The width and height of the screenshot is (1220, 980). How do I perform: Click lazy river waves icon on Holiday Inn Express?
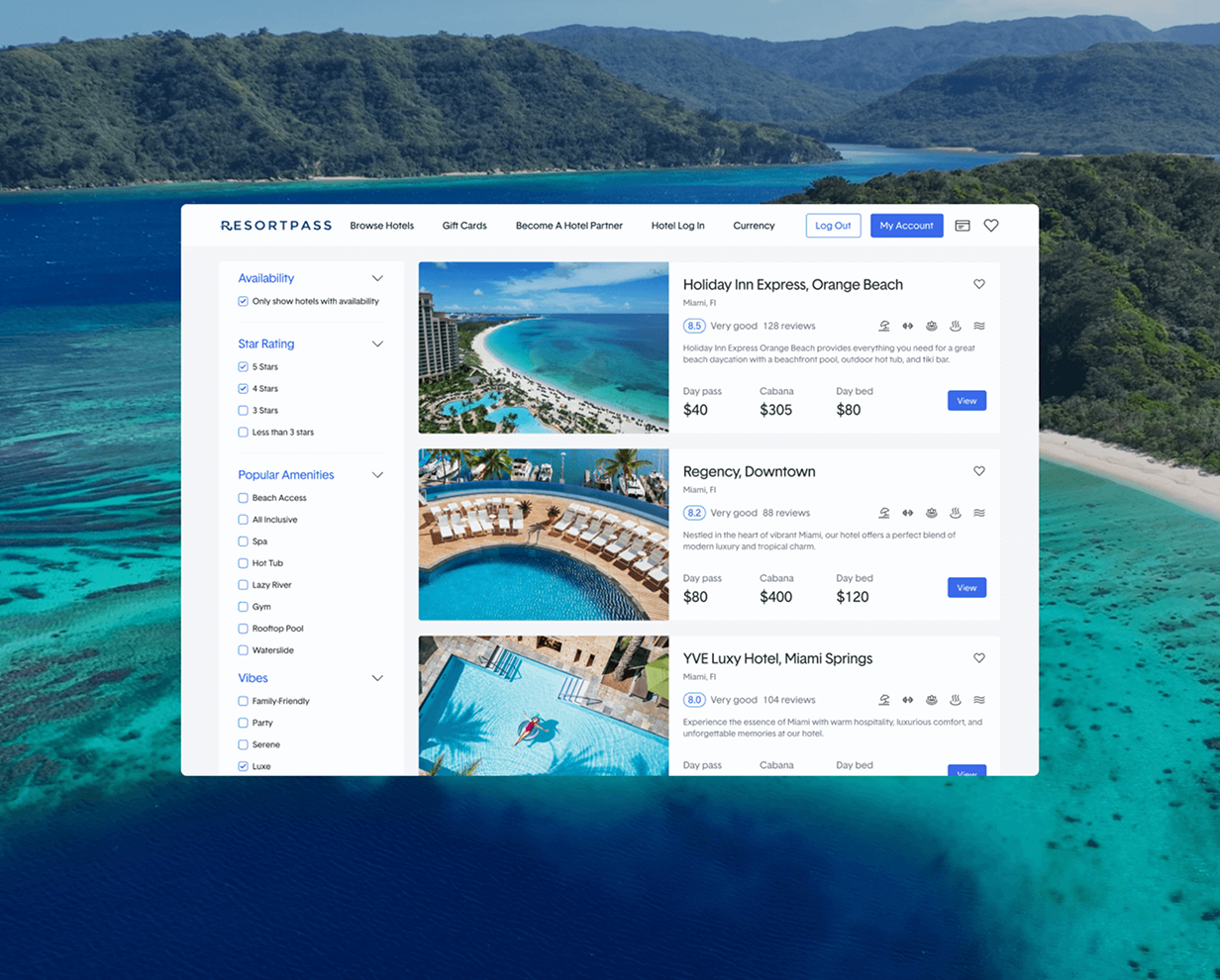pos(979,326)
